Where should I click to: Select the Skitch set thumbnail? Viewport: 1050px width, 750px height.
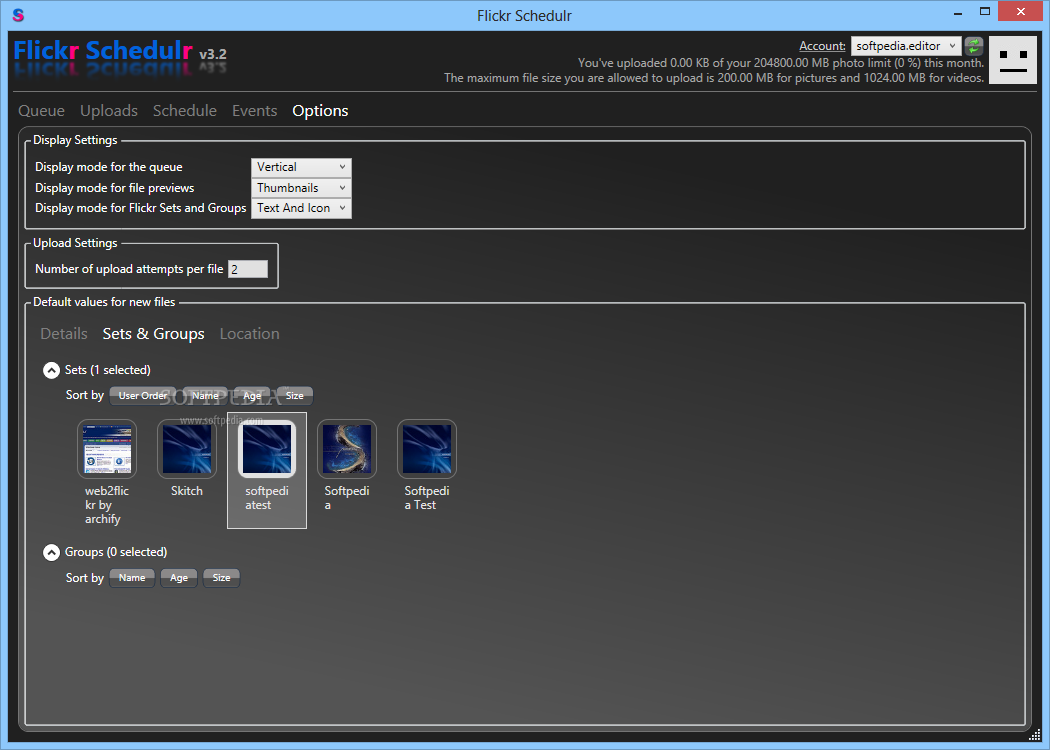[x=187, y=449]
